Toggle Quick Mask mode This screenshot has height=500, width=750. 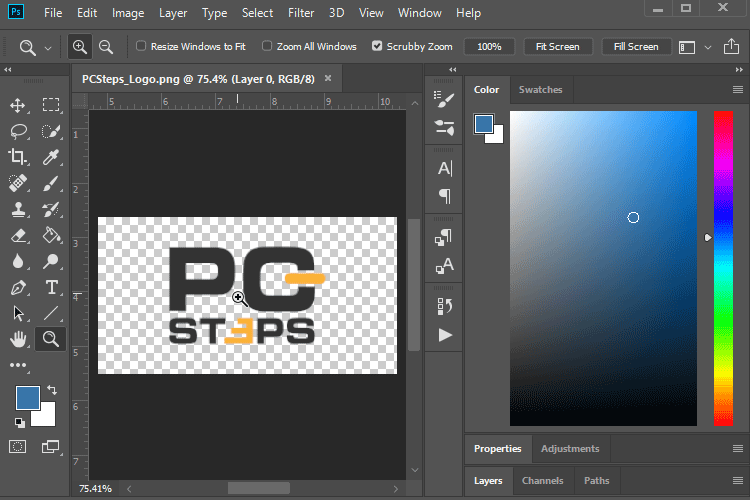tap(18, 447)
